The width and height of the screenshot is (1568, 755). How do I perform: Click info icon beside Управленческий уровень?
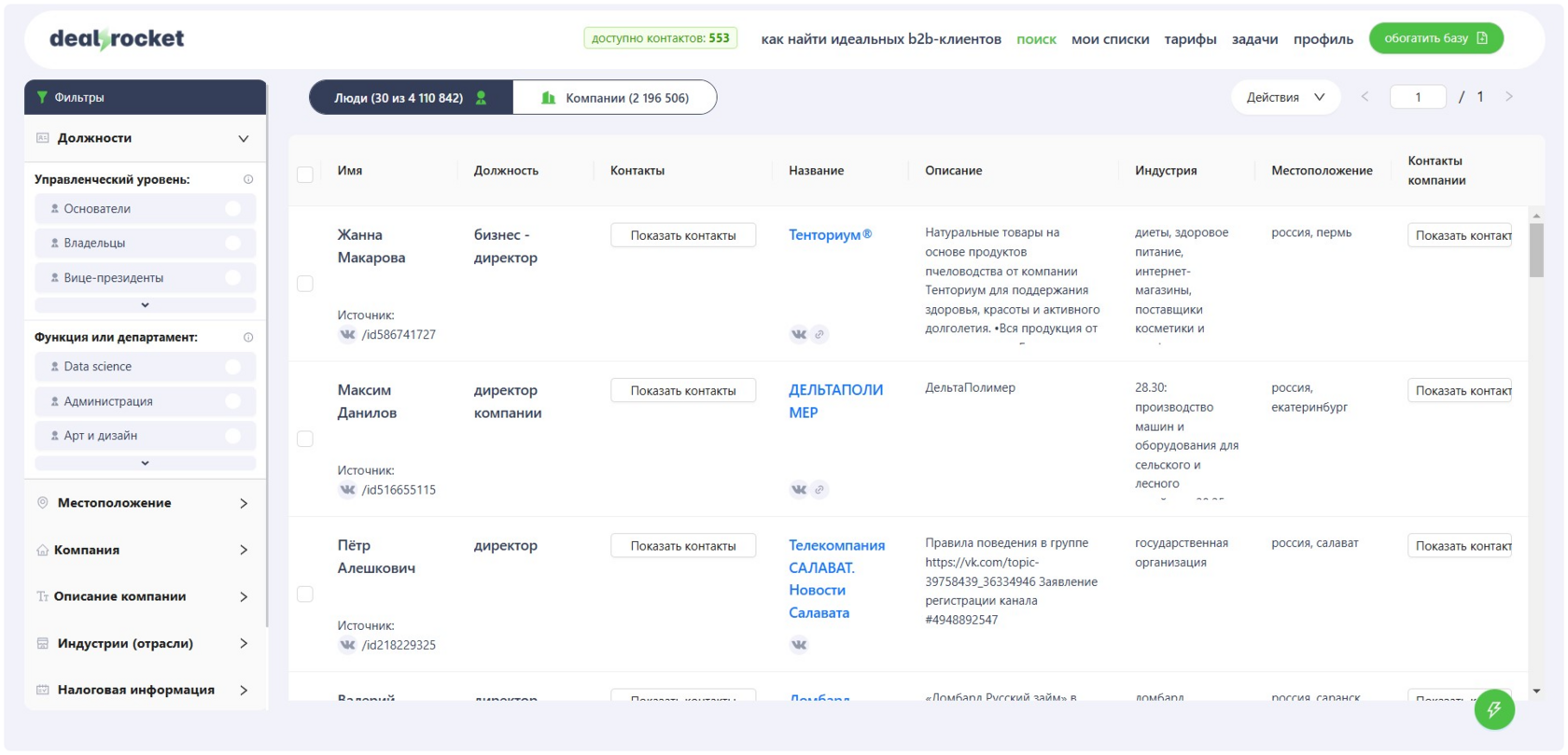click(248, 179)
